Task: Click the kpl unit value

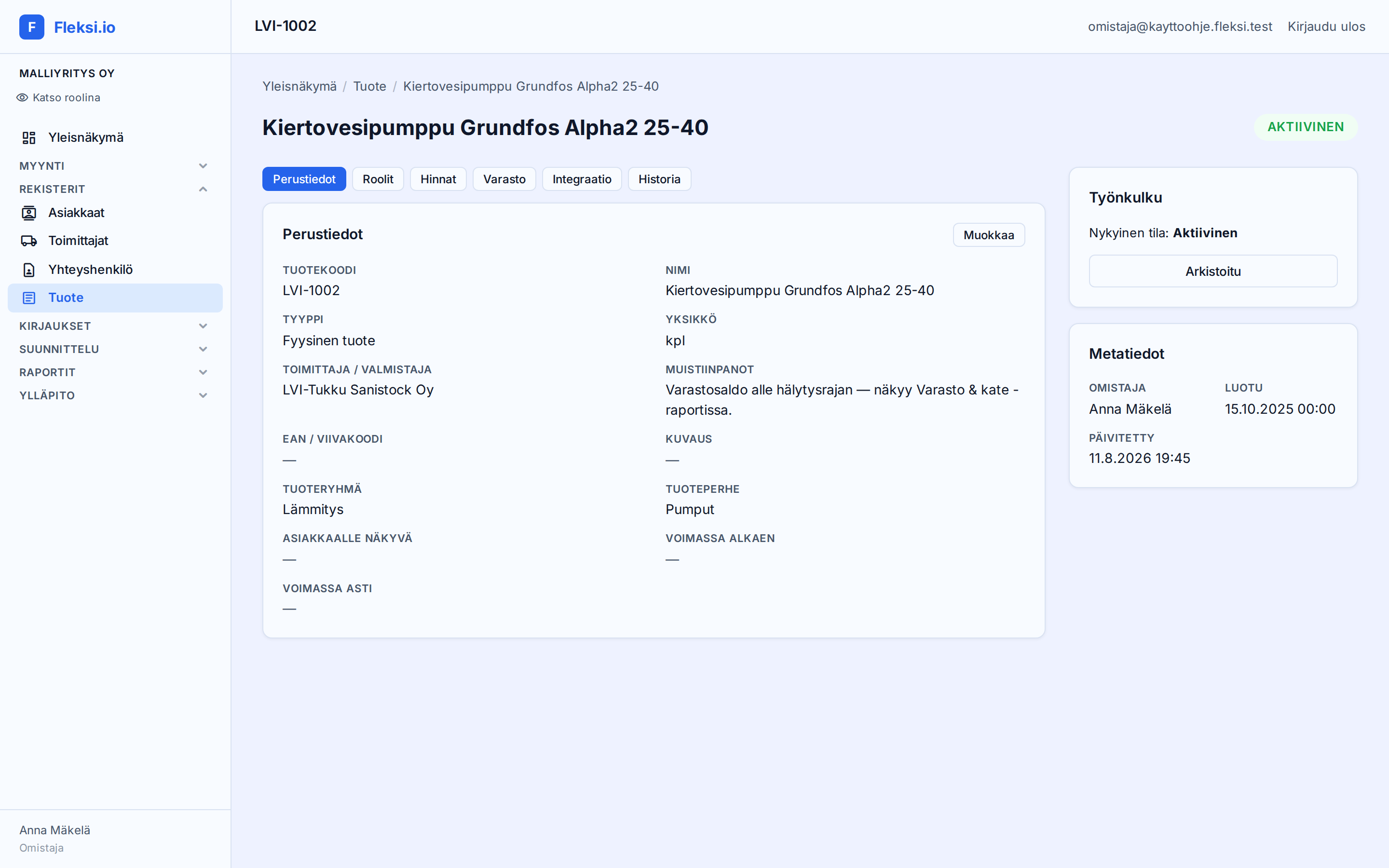Action: (x=675, y=340)
